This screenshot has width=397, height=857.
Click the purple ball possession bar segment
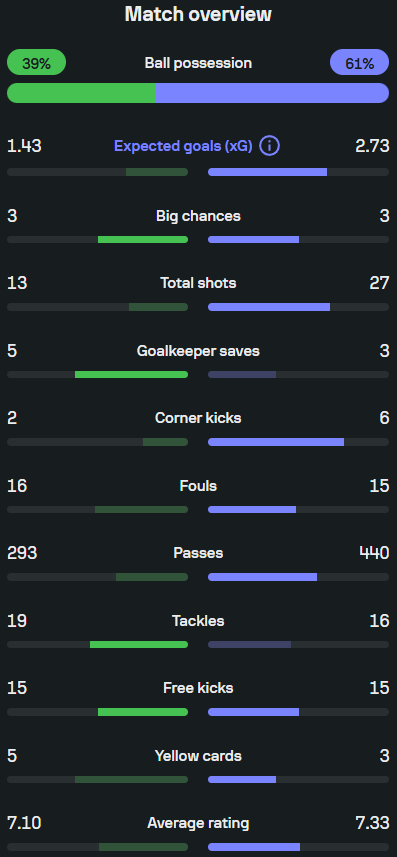272,93
